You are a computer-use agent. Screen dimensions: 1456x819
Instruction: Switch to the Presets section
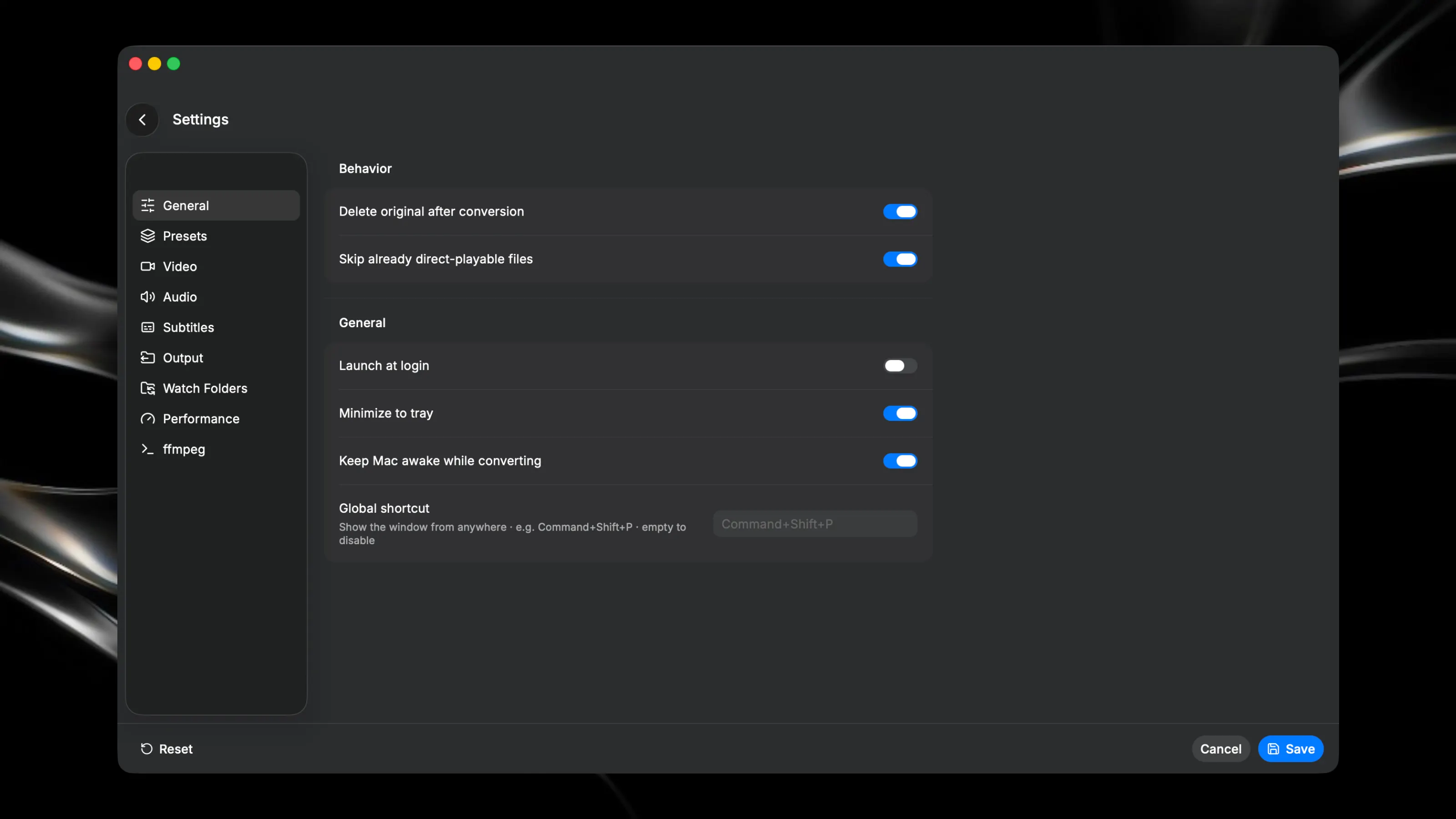click(216, 236)
